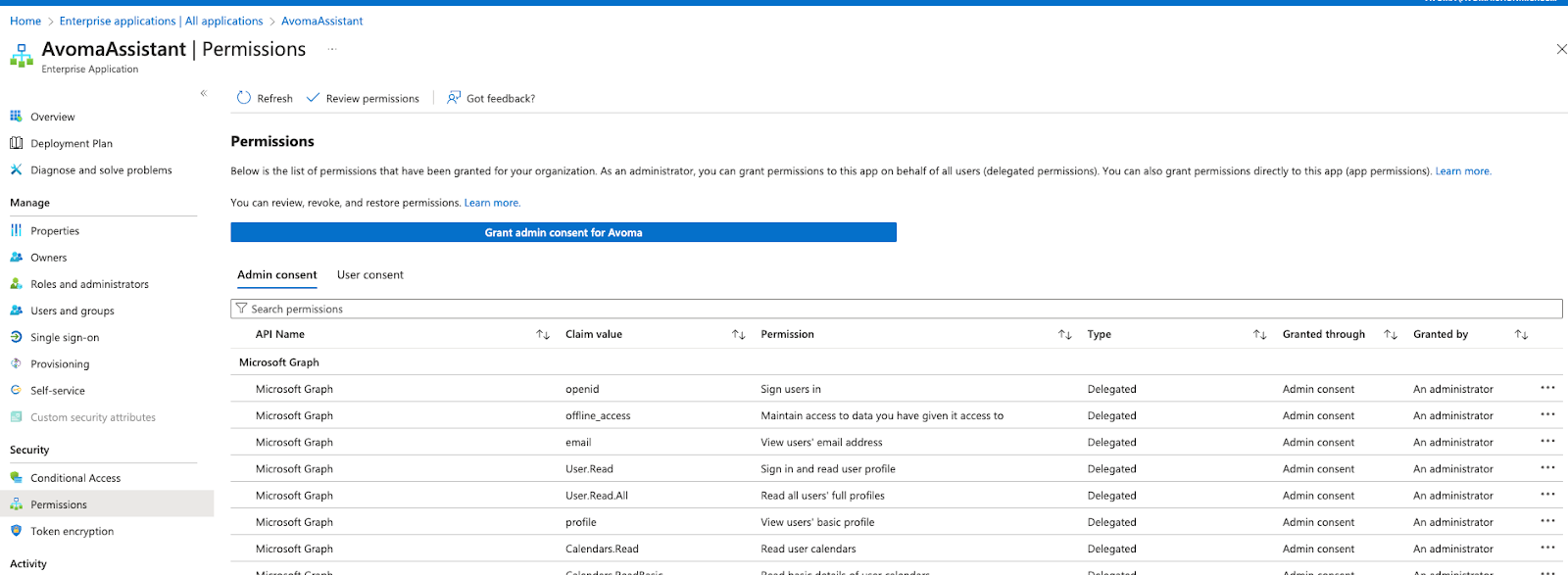Image resolution: width=1568 pixels, height=575 pixels.
Task: Click the Deployment Plan book icon
Action: tap(16, 143)
